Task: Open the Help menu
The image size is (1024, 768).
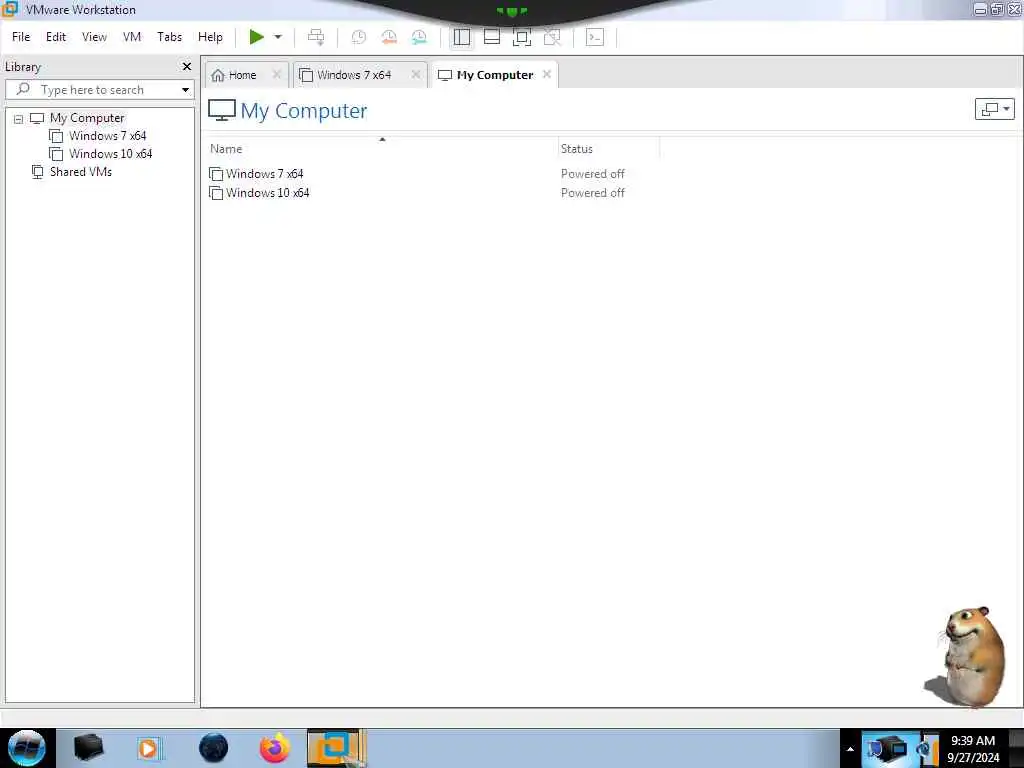Action: click(x=210, y=37)
